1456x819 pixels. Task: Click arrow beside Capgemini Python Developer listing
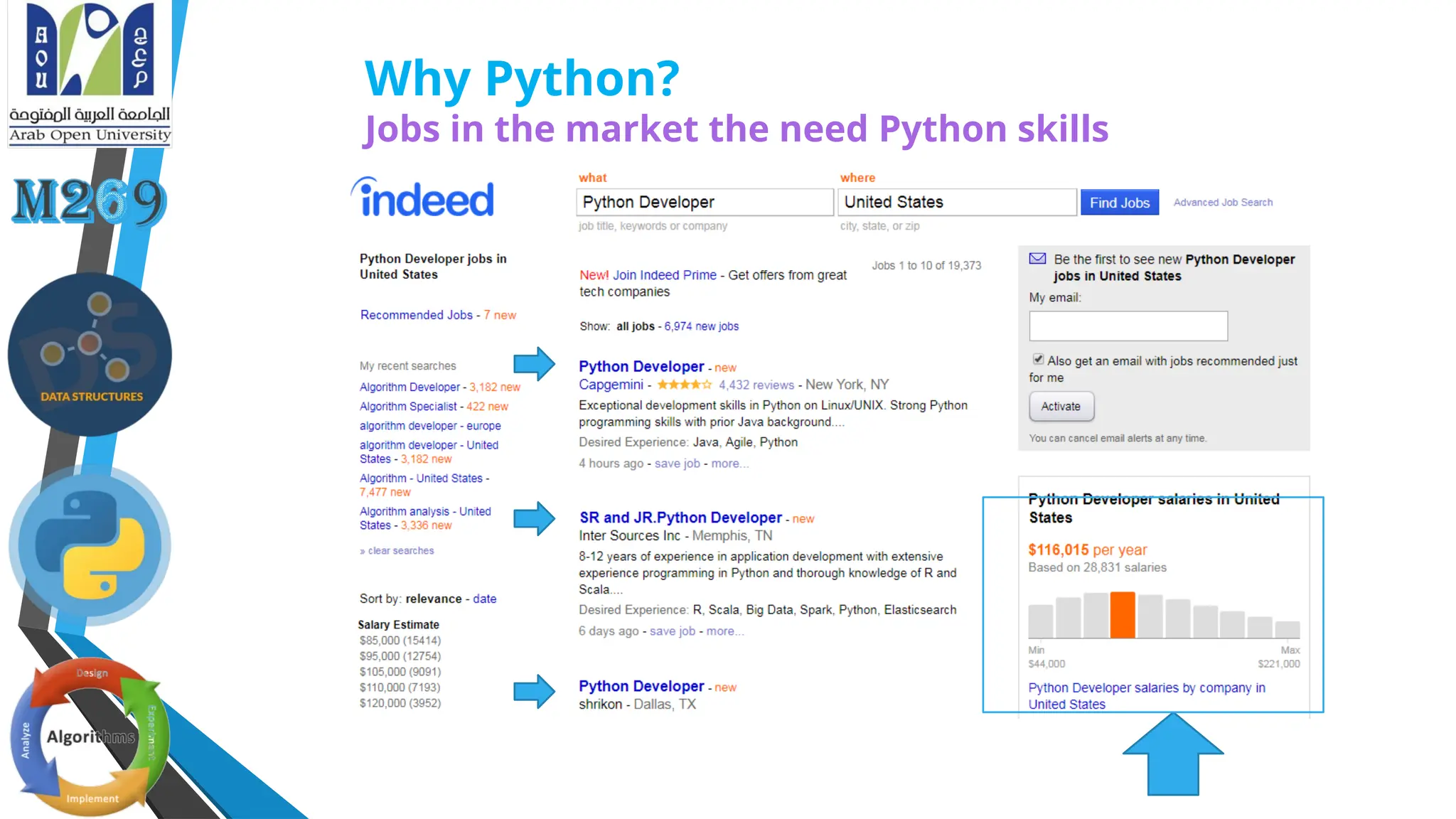click(534, 364)
